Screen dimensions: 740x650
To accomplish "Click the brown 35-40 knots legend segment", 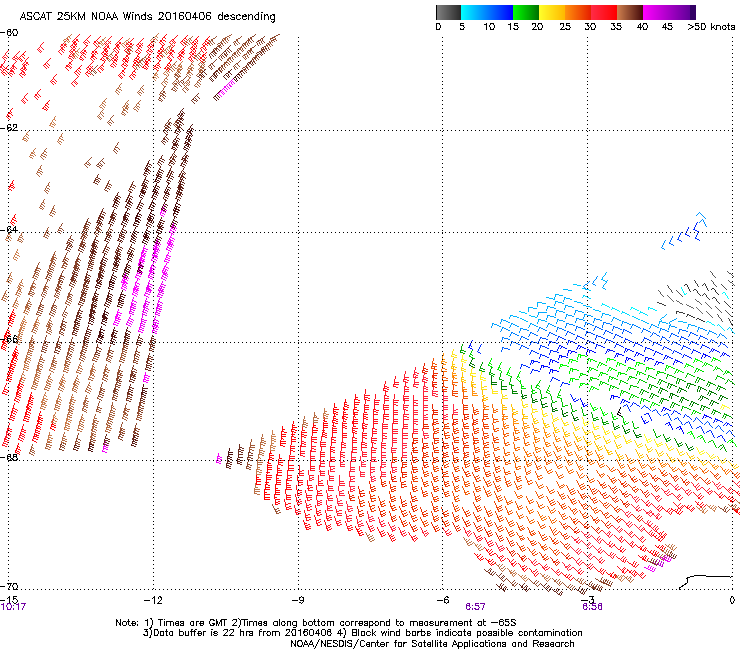I will click(x=630, y=12).
